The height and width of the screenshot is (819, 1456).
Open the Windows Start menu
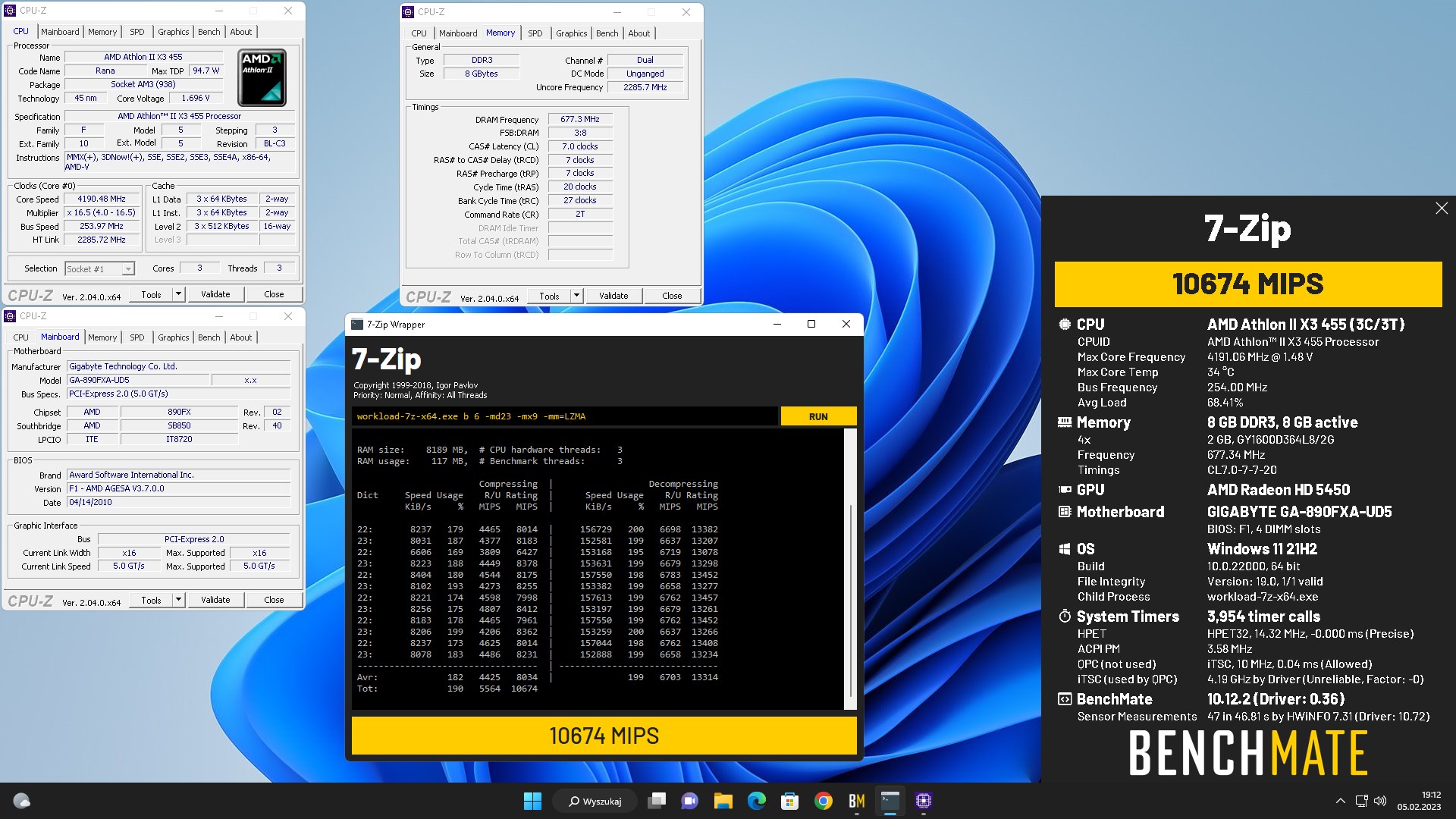(532, 801)
